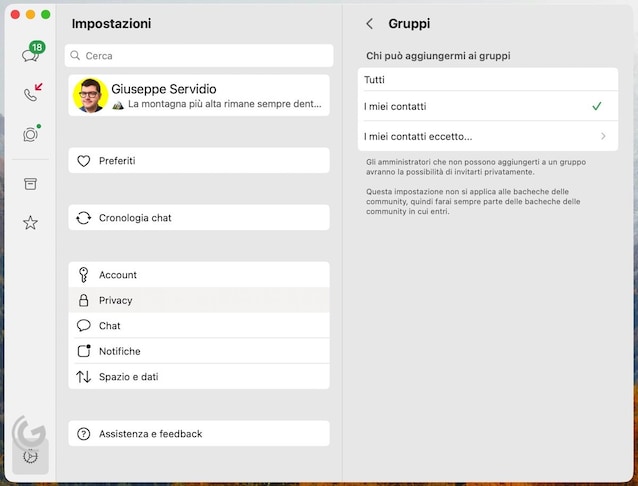Click the Privacy lock icon
This screenshot has width=638, height=486.
coord(84,300)
